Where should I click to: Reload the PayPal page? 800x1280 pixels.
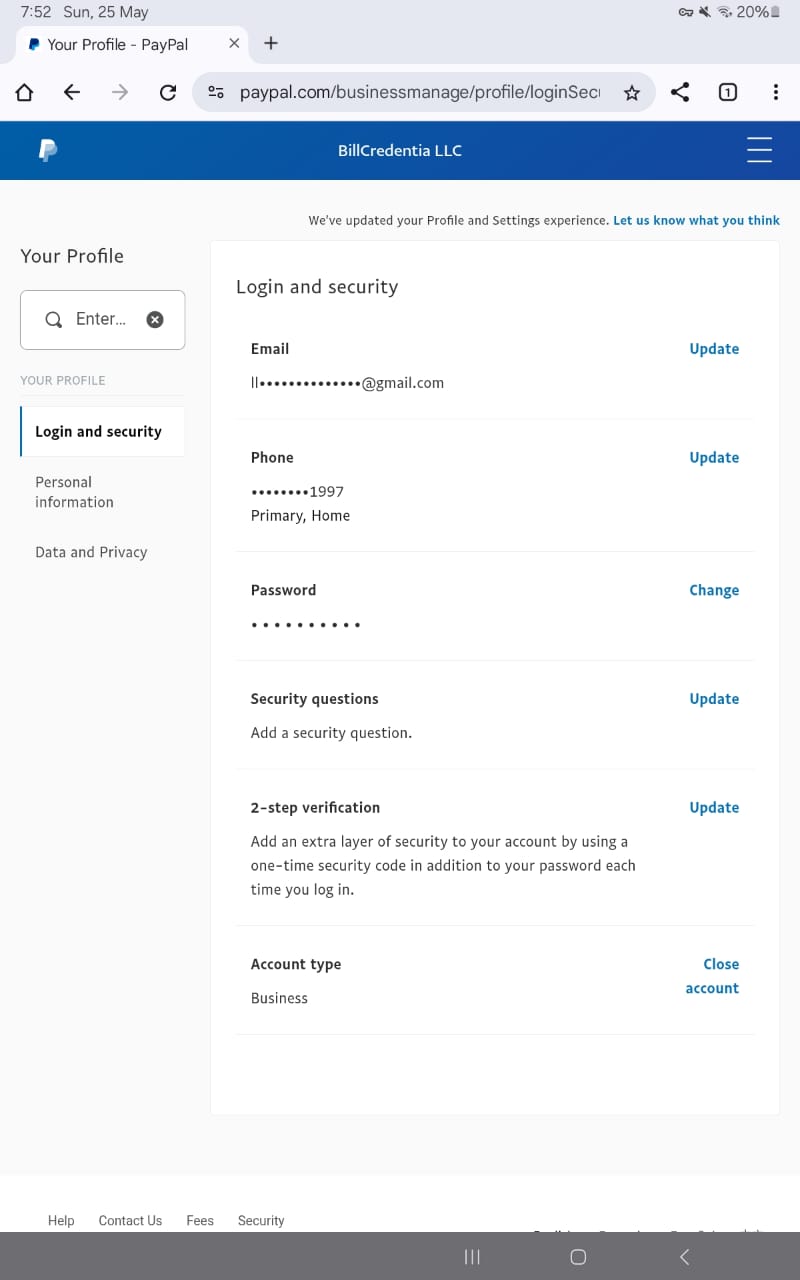168,93
